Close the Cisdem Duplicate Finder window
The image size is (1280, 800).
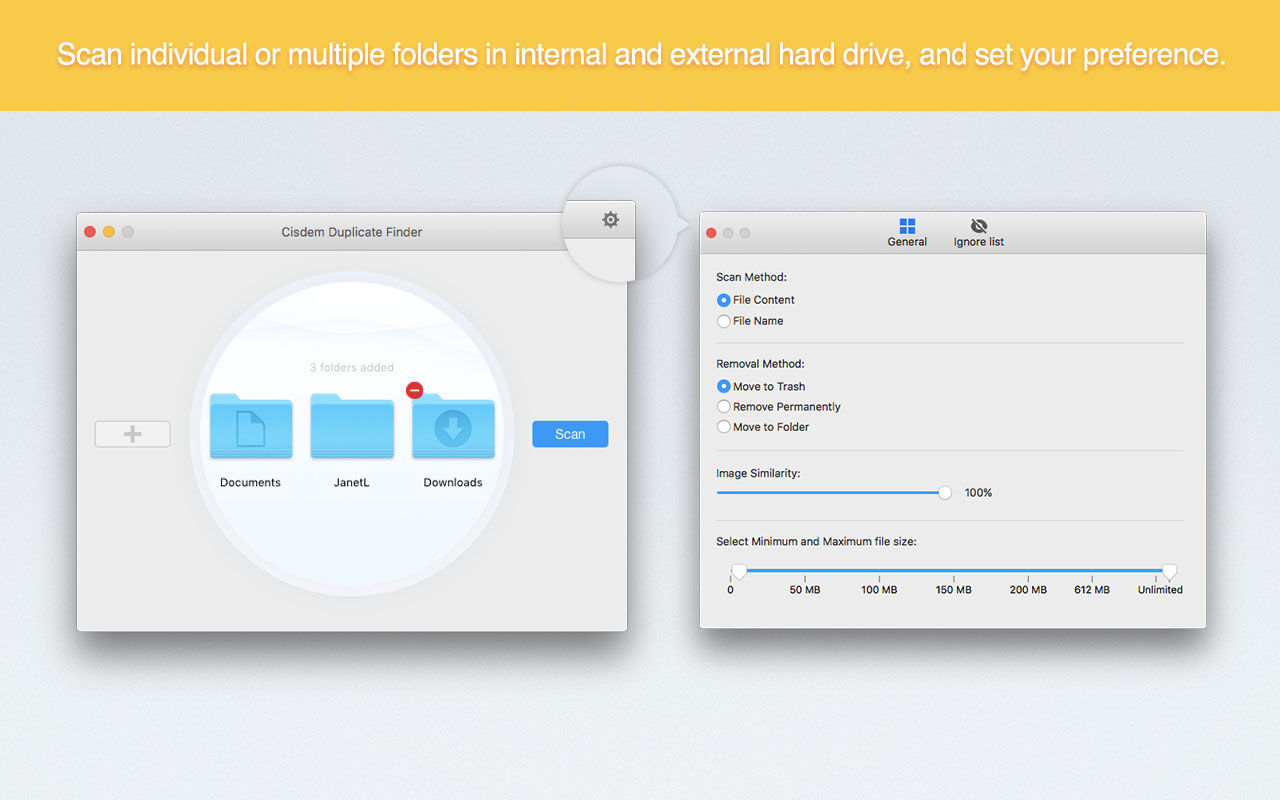coord(90,232)
